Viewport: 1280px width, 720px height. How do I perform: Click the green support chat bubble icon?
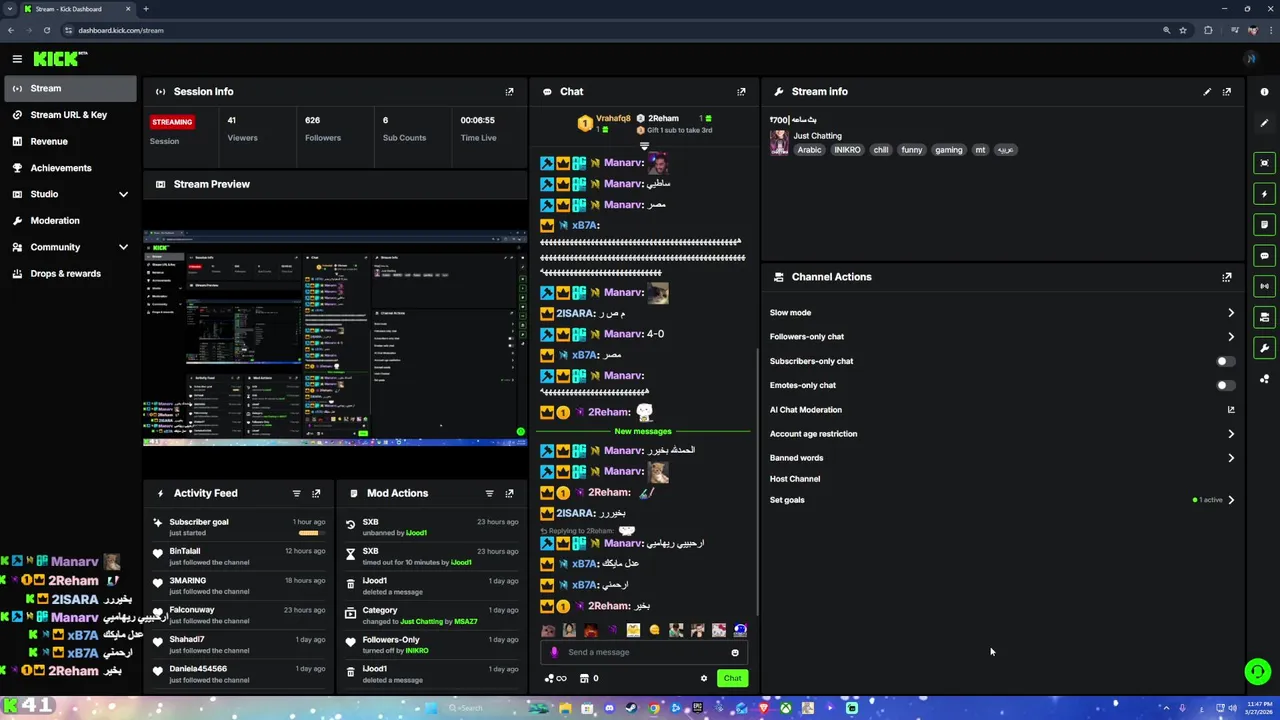click(x=1258, y=671)
